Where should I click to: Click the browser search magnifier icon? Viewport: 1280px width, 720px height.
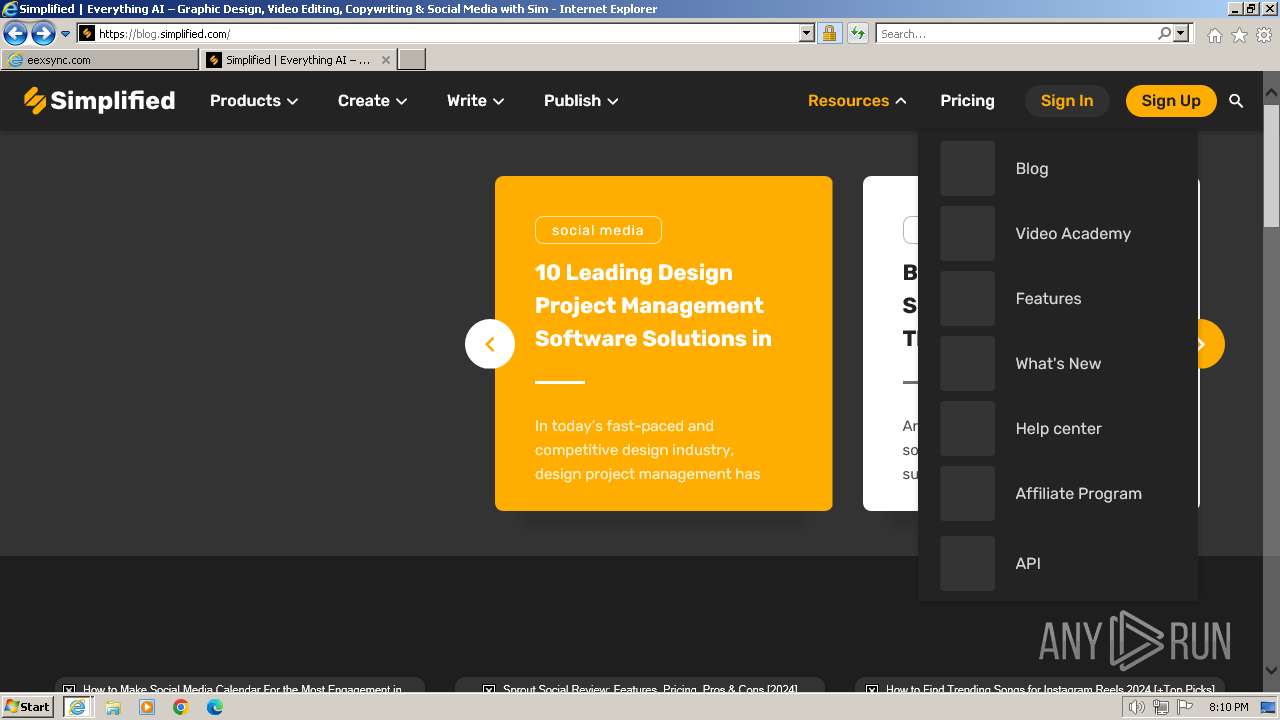click(1164, 33)
